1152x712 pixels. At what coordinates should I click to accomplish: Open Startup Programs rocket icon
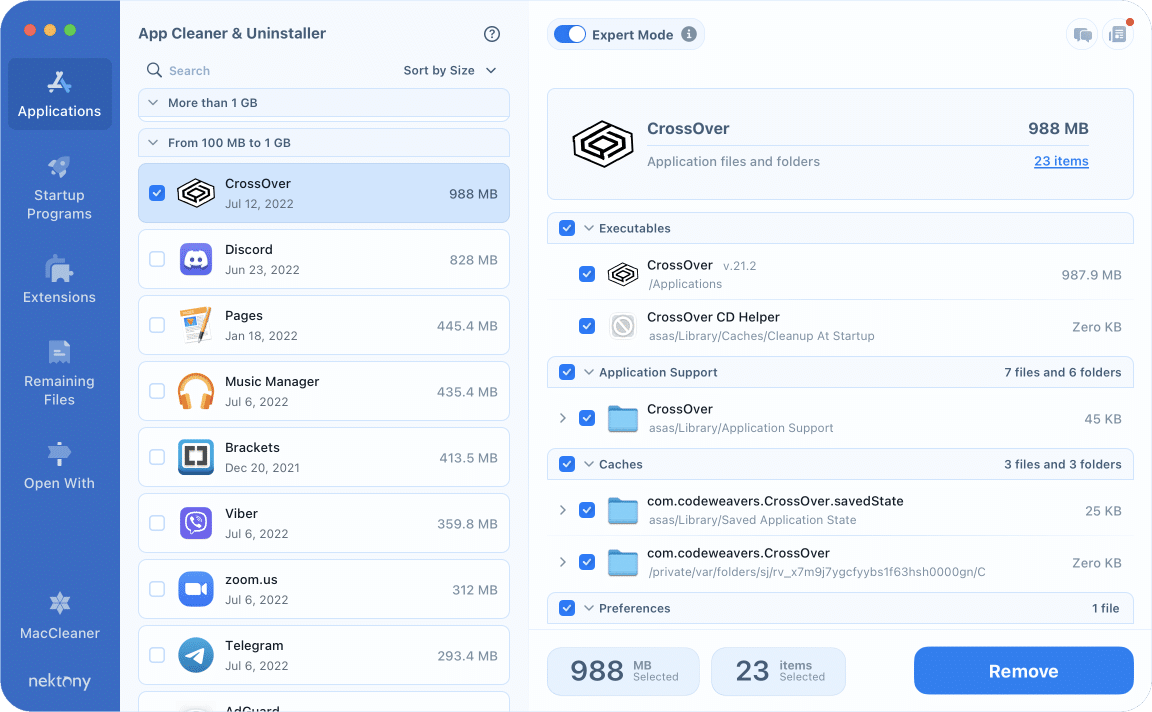tap(59, 168)
